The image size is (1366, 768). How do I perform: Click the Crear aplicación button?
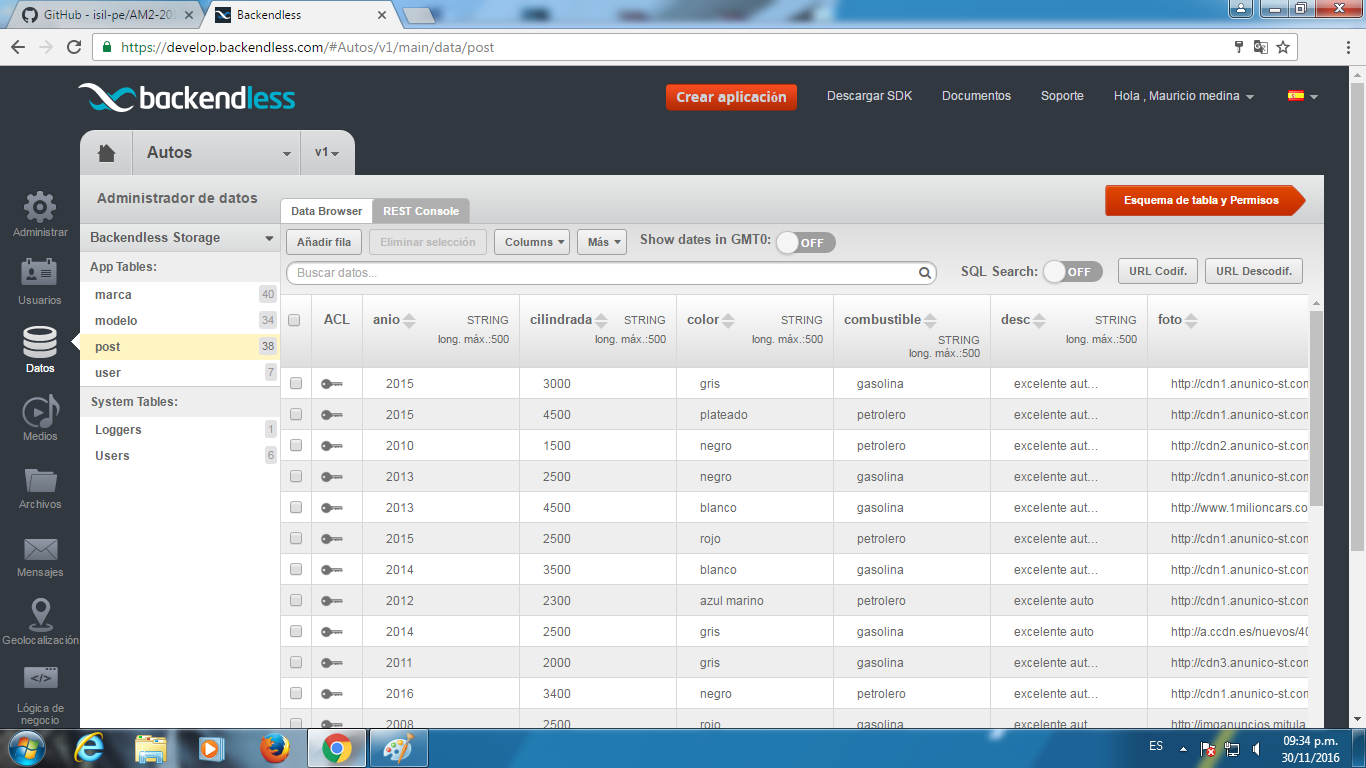click(x=731, y=97)
